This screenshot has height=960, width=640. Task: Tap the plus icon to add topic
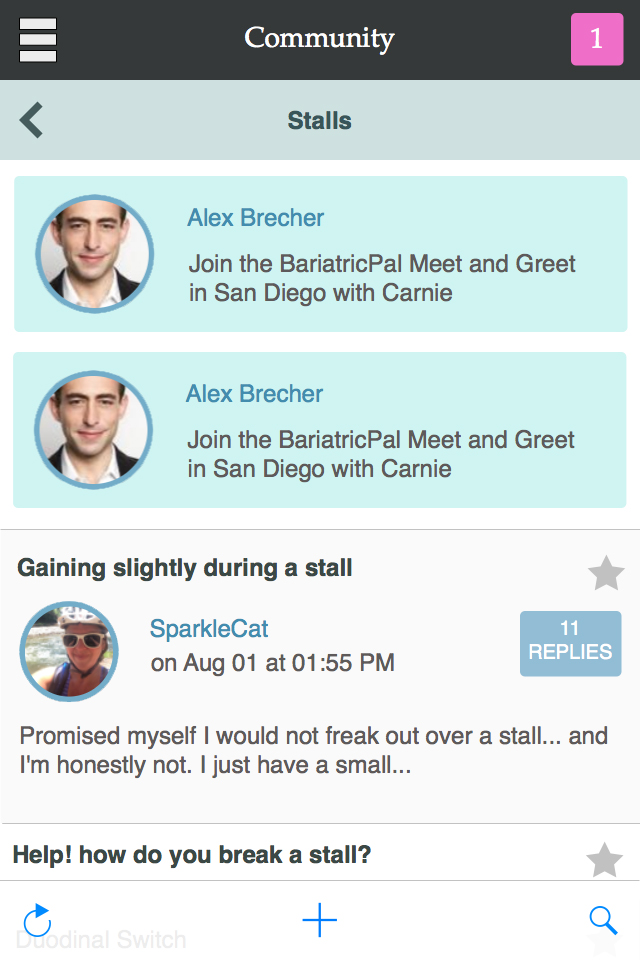320,920
